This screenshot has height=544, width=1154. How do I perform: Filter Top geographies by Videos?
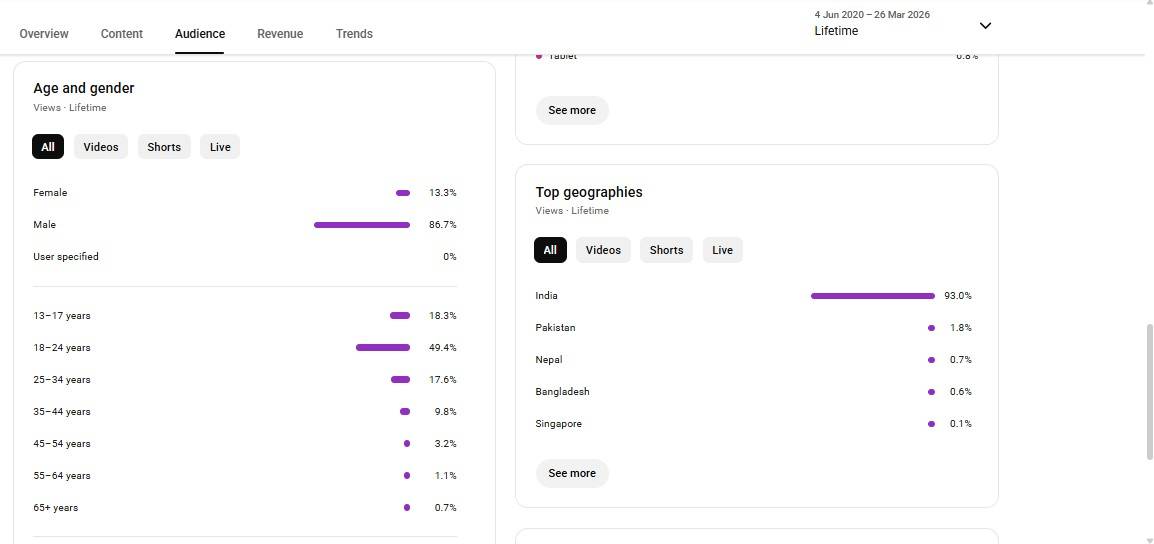603,250
